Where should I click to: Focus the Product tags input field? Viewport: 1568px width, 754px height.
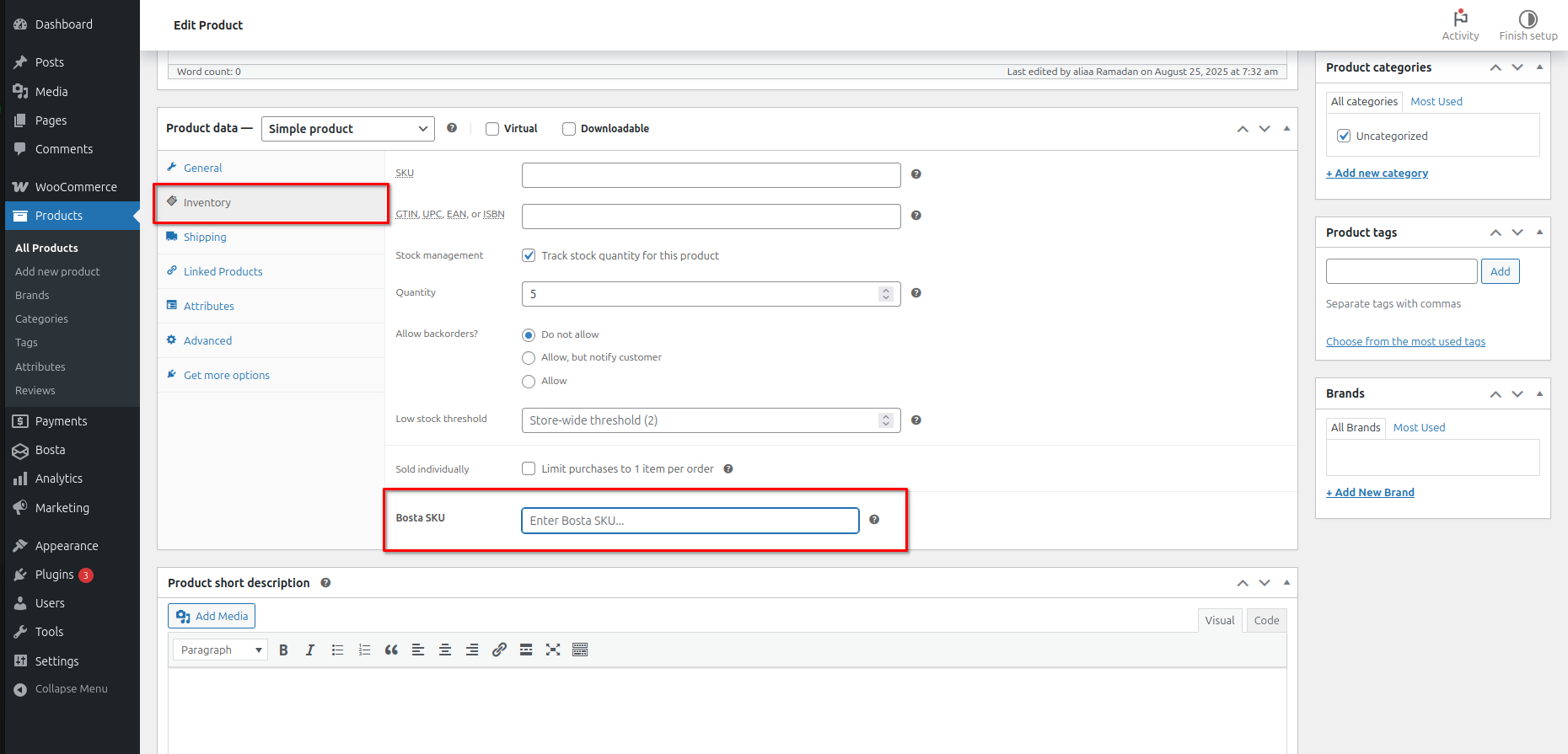pos(1402,271)
